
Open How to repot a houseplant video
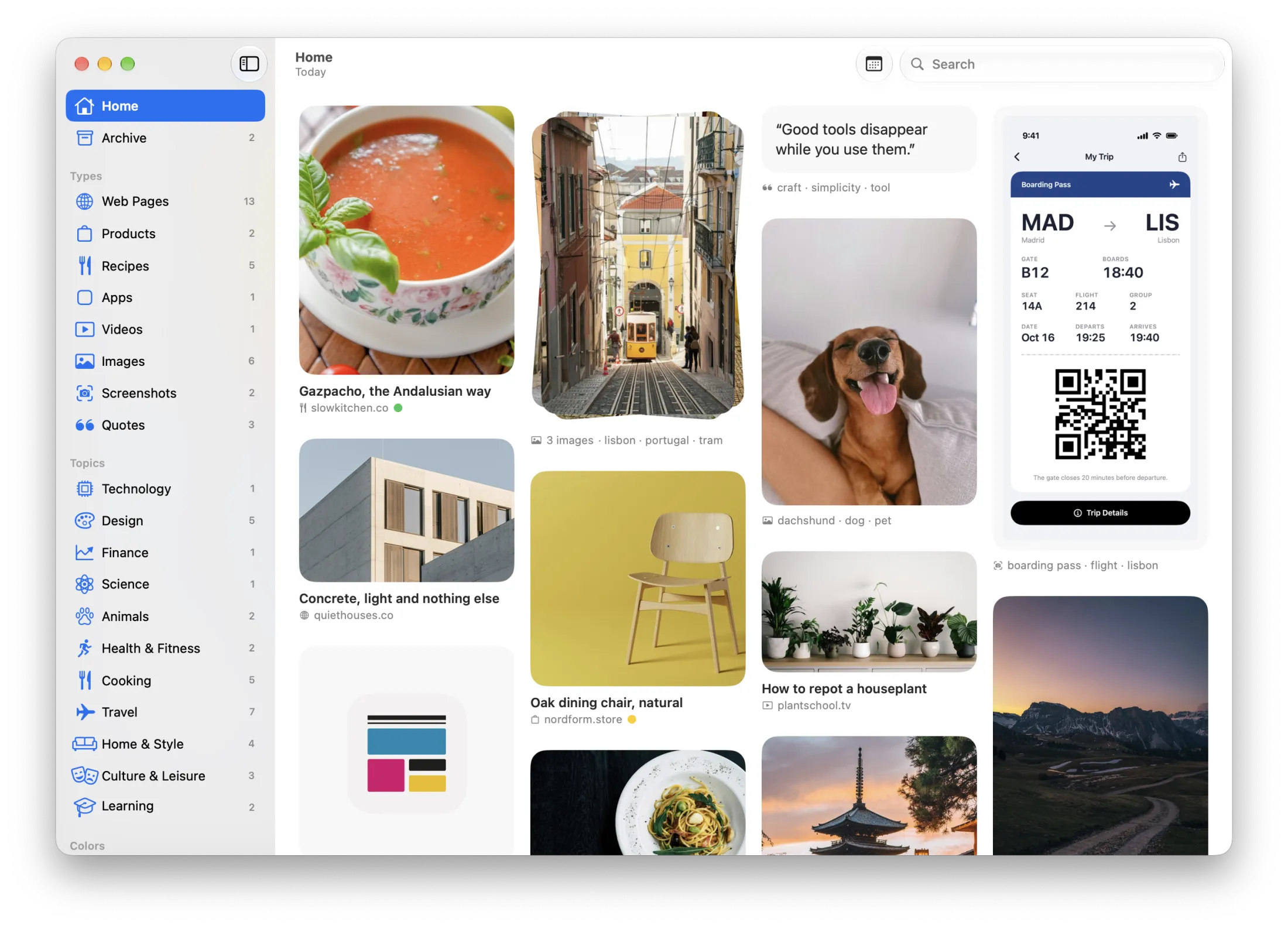click(x=869, y=611)
